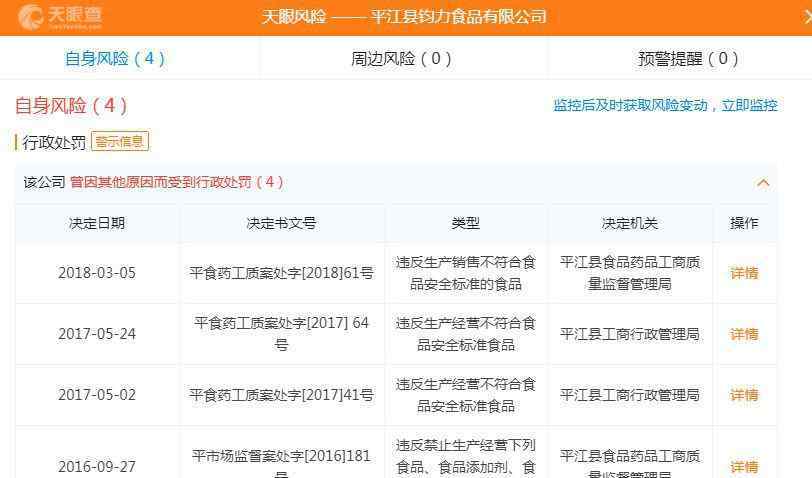This screenshot has width=812, height=478.
Task: Click the 决定日期 column header
Action: point(97,223)
